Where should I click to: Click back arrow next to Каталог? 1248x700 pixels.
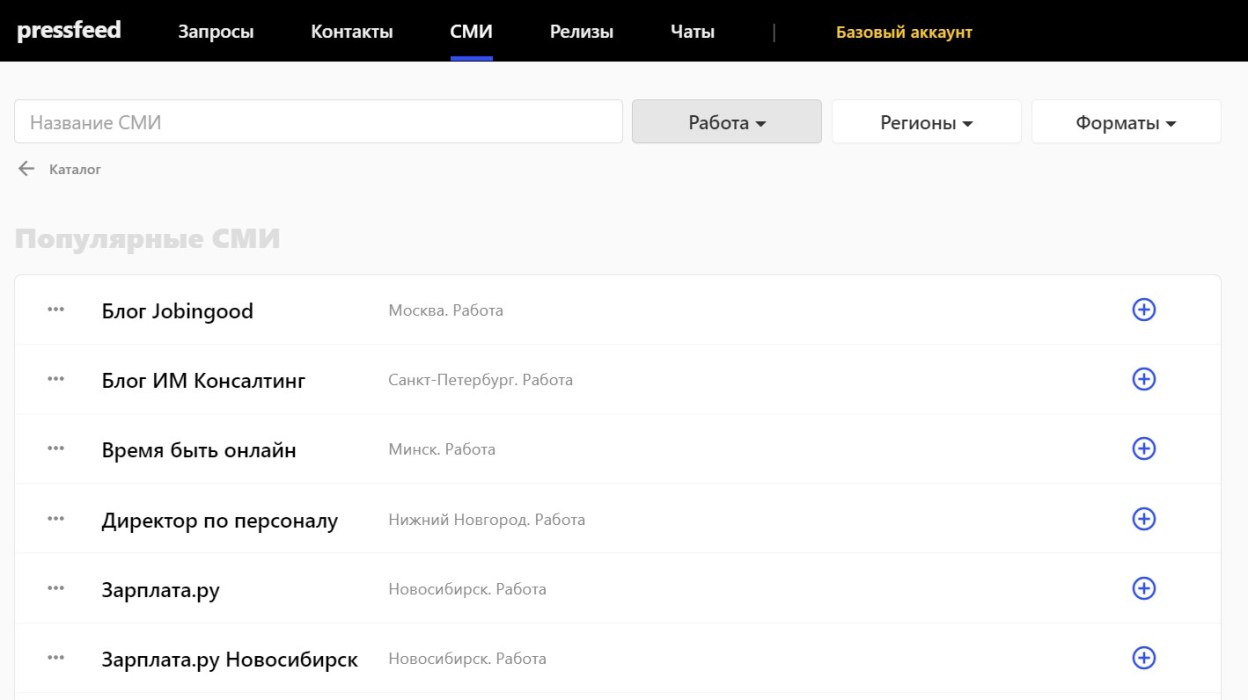tap(27, 169)
